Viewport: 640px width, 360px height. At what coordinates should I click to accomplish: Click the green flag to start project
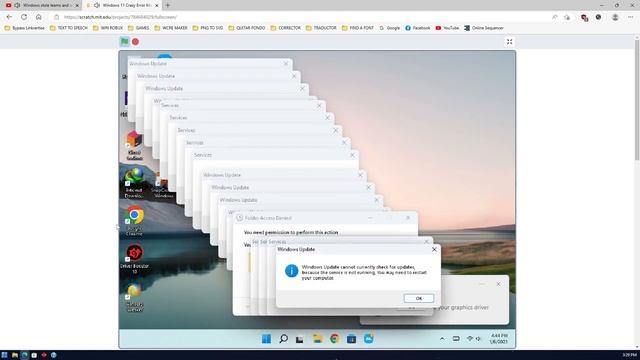pos(124,42)
